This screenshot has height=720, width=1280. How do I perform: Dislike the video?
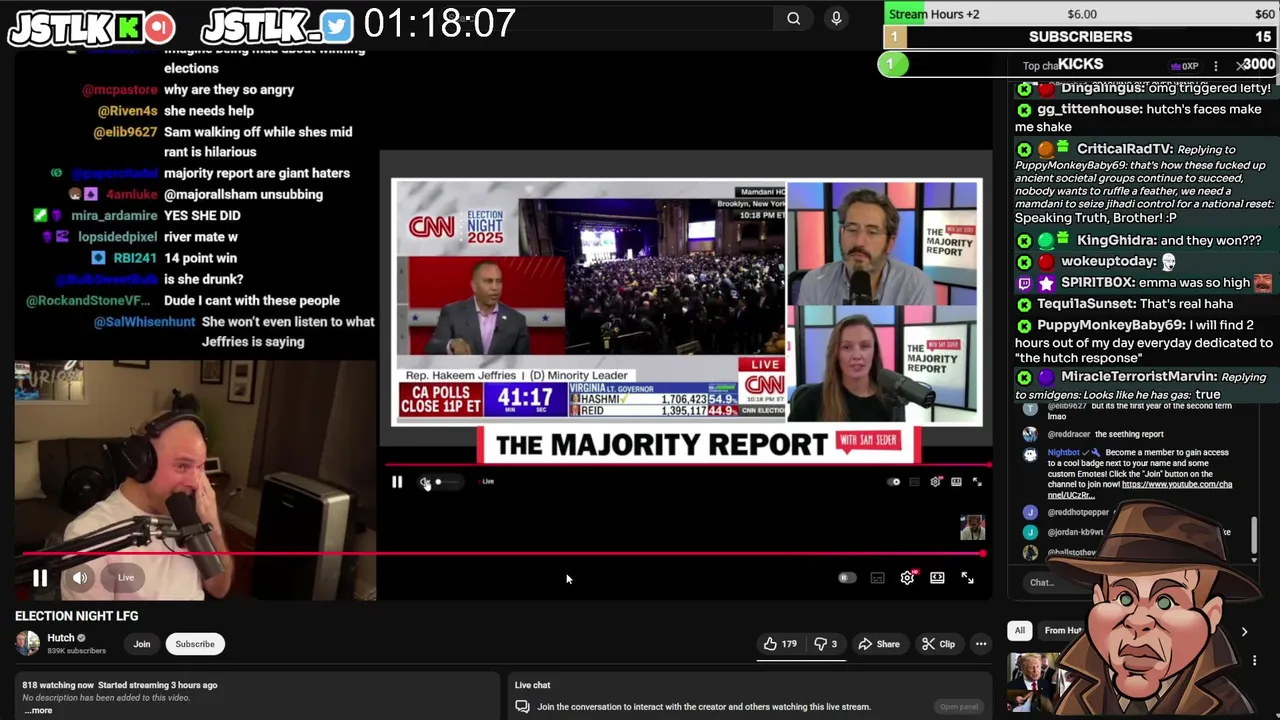(826, 644)
